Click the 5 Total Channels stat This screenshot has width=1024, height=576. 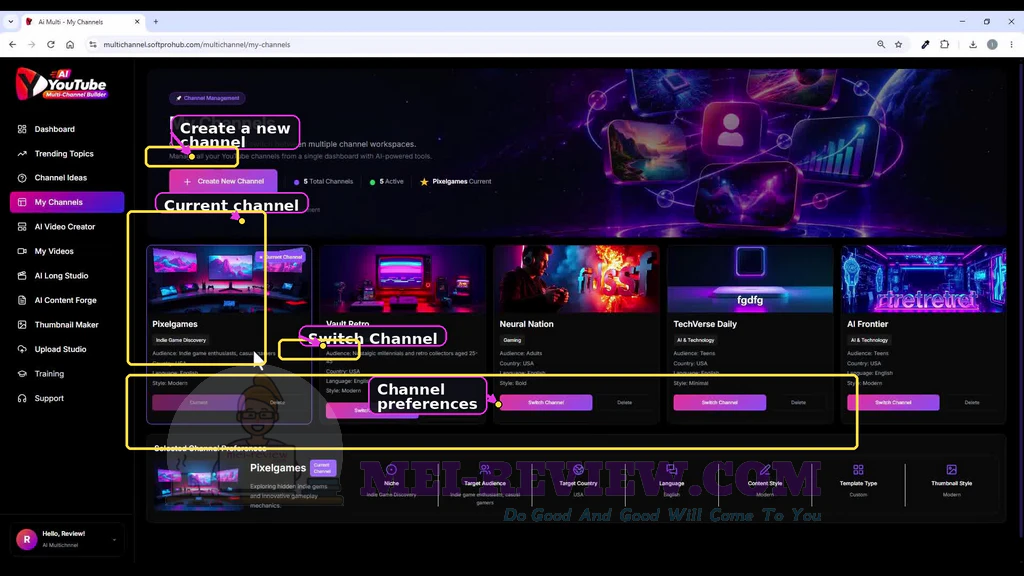pos(323,182)
